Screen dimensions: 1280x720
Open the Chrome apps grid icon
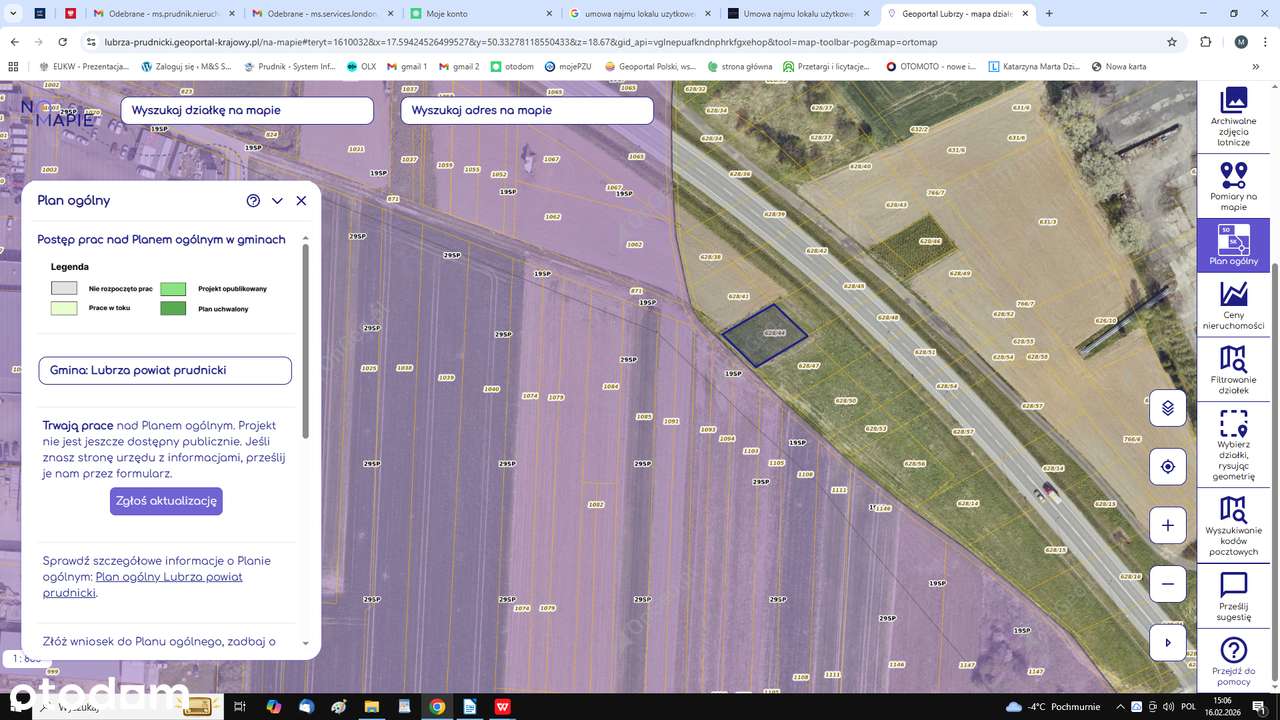coord(13,66)
